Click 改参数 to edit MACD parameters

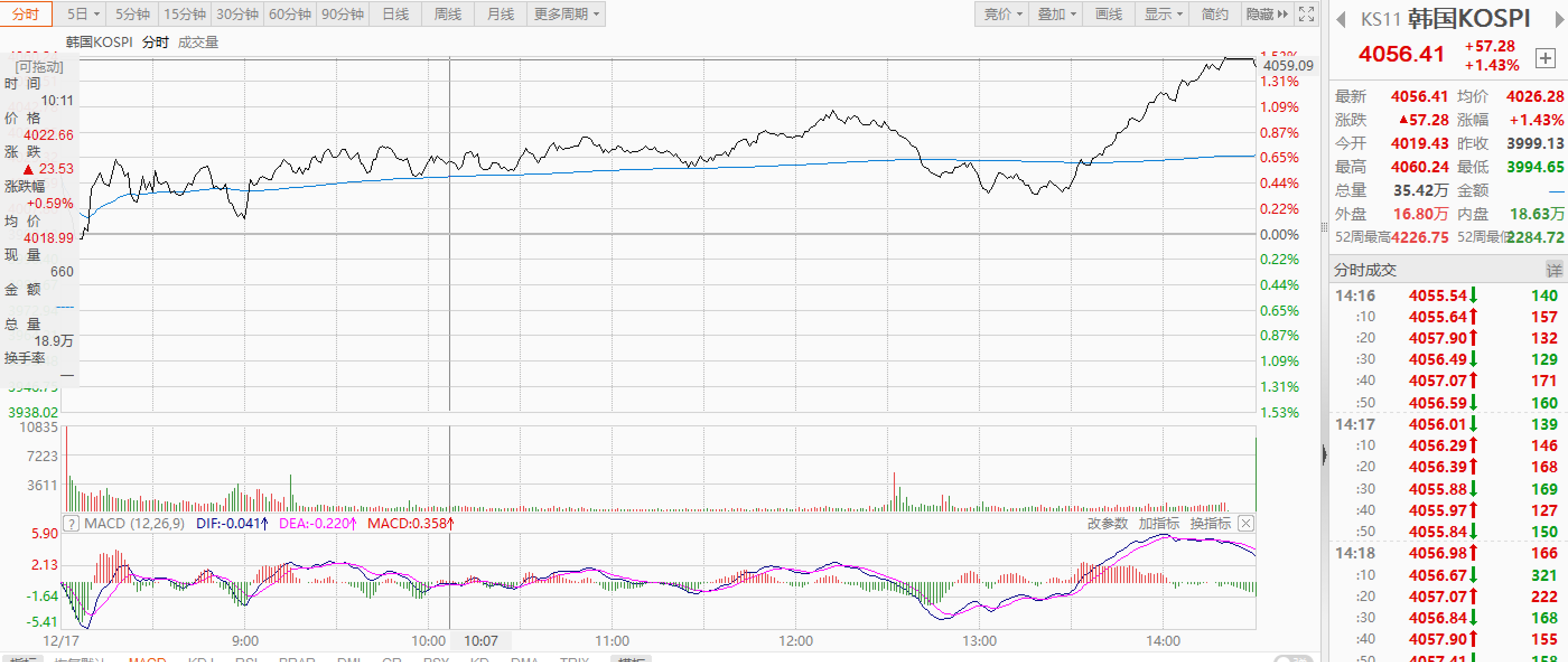coord(1107,523)
